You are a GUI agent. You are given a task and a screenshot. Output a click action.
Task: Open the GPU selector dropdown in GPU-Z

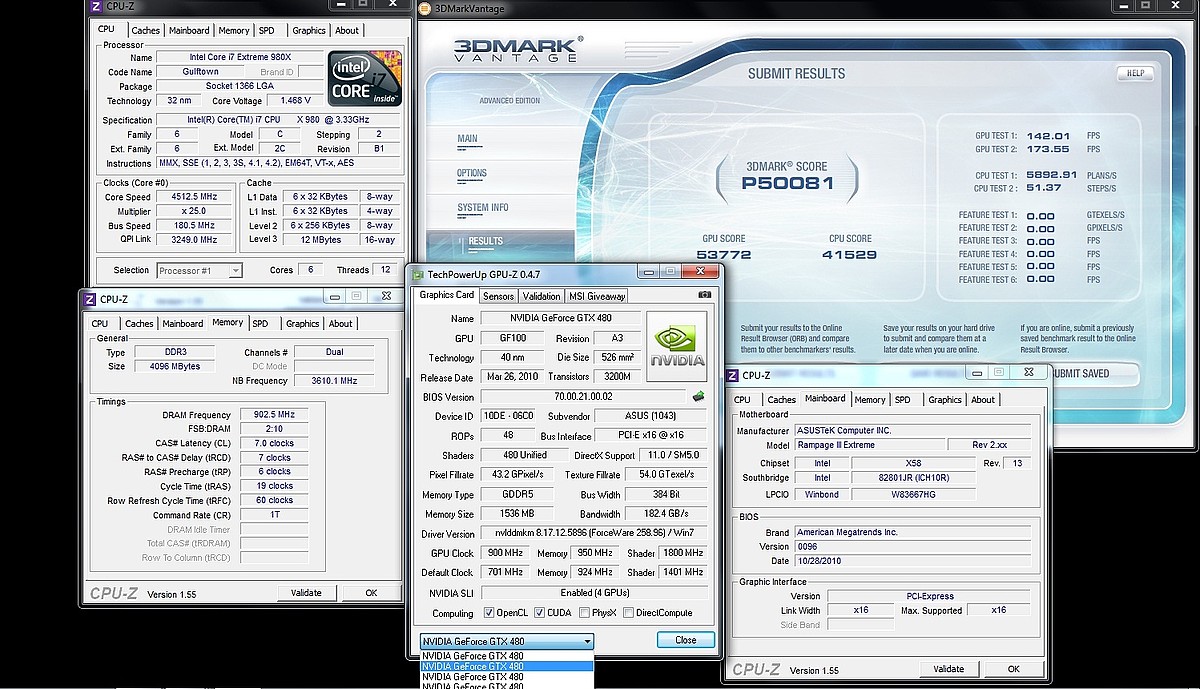pos(507,641)
